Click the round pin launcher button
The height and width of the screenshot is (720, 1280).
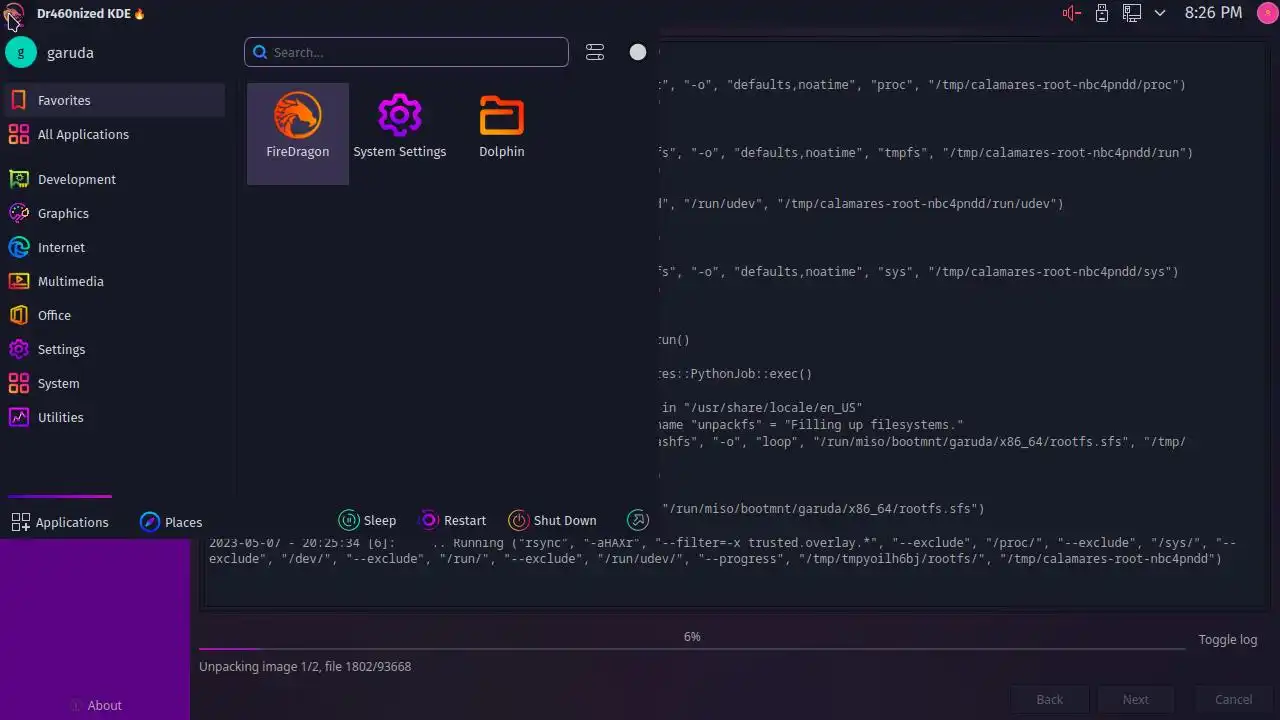click(x=638, y=52)
